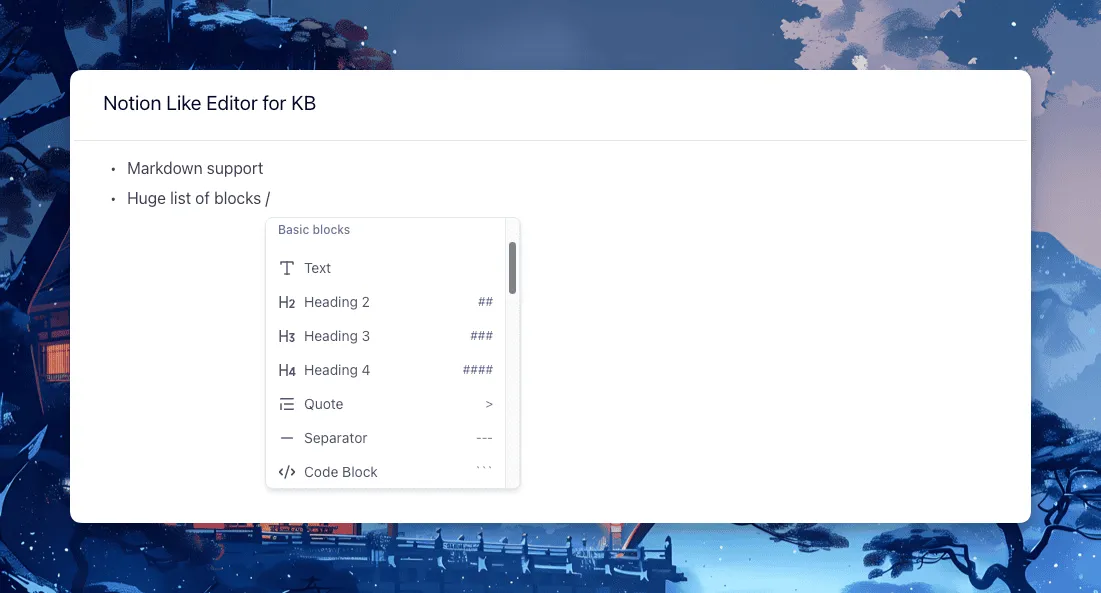1101x593 pixels.
Task: Click the Separator line icon
Action: coord(286,439)
